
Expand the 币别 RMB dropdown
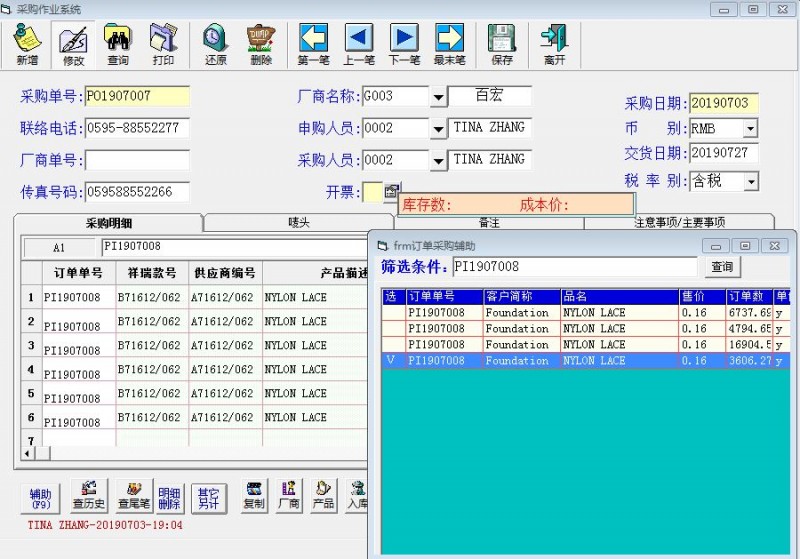[x=750, y=129]
